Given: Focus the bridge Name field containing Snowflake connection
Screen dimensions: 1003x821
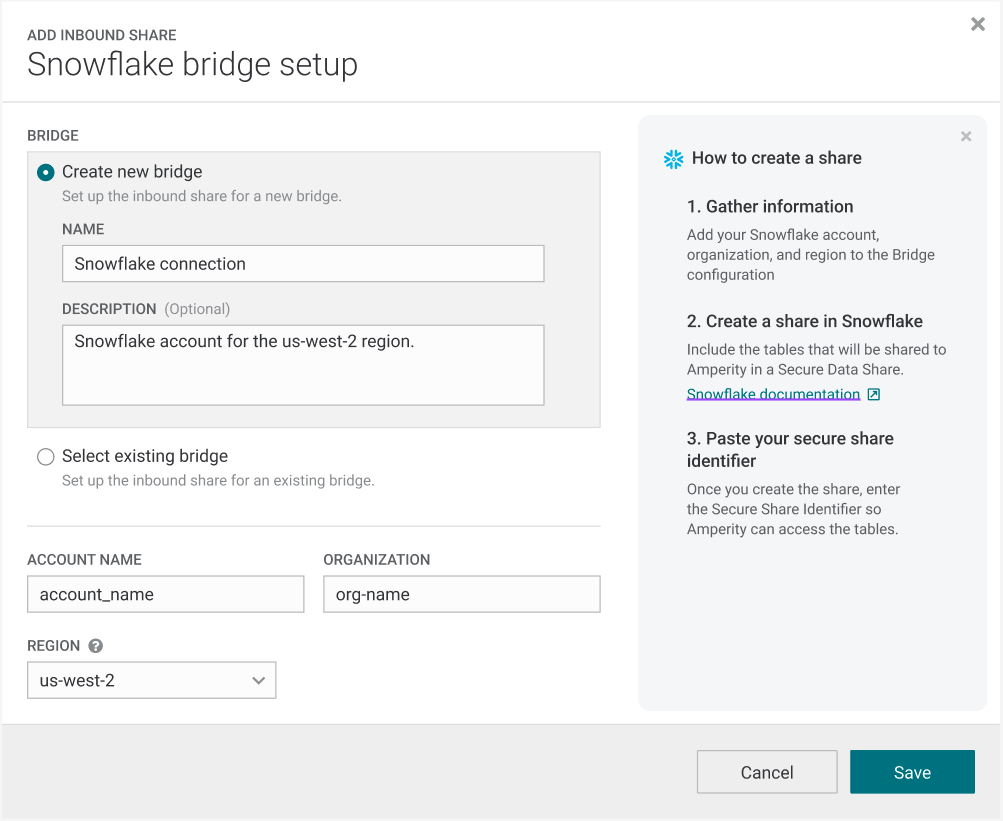Looking at the screenshot, I should tap(302, 264).
